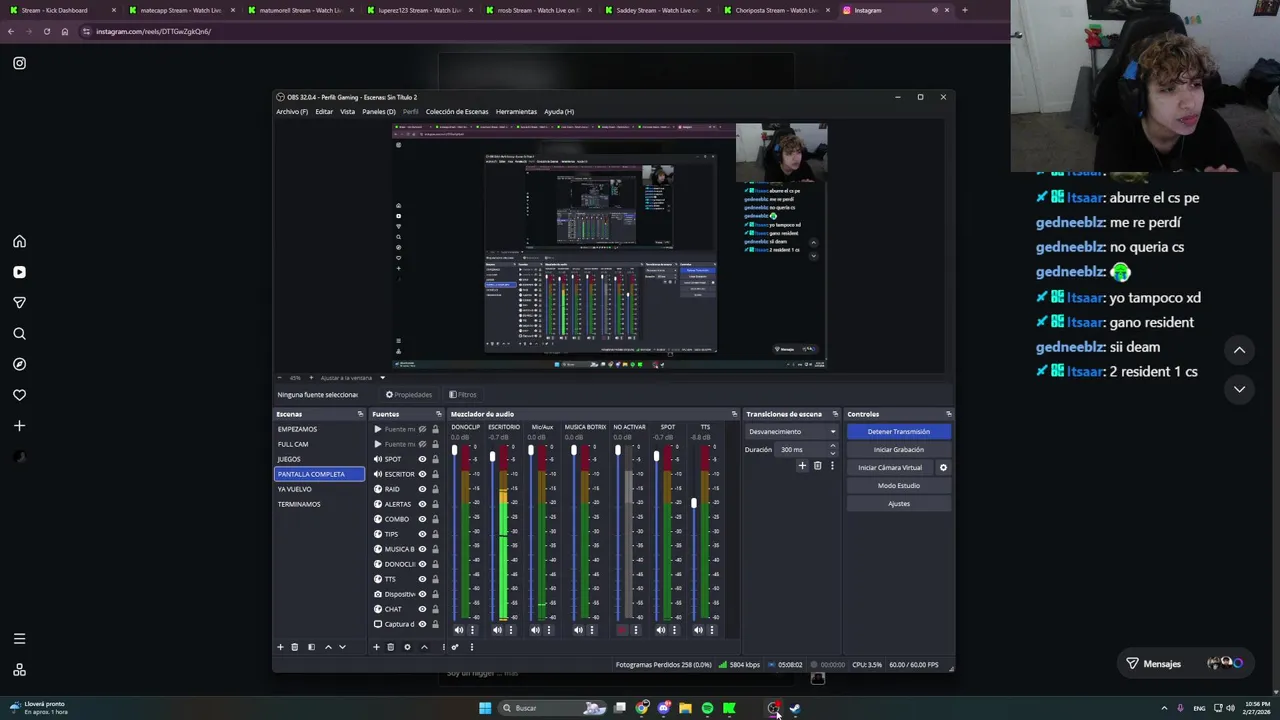Toggle visibility of the TTS source
Viewport: 1280px width, 720px height.
tap(422, 579)
